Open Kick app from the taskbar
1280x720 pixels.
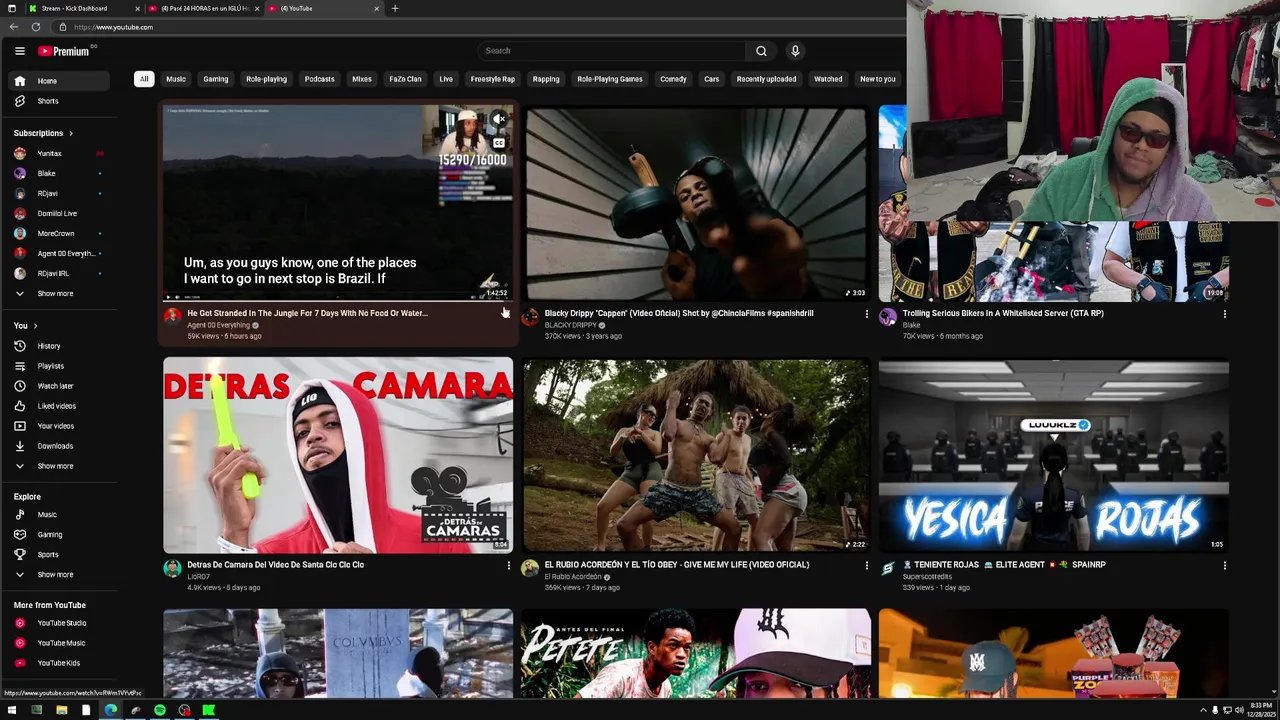point(209,711)
